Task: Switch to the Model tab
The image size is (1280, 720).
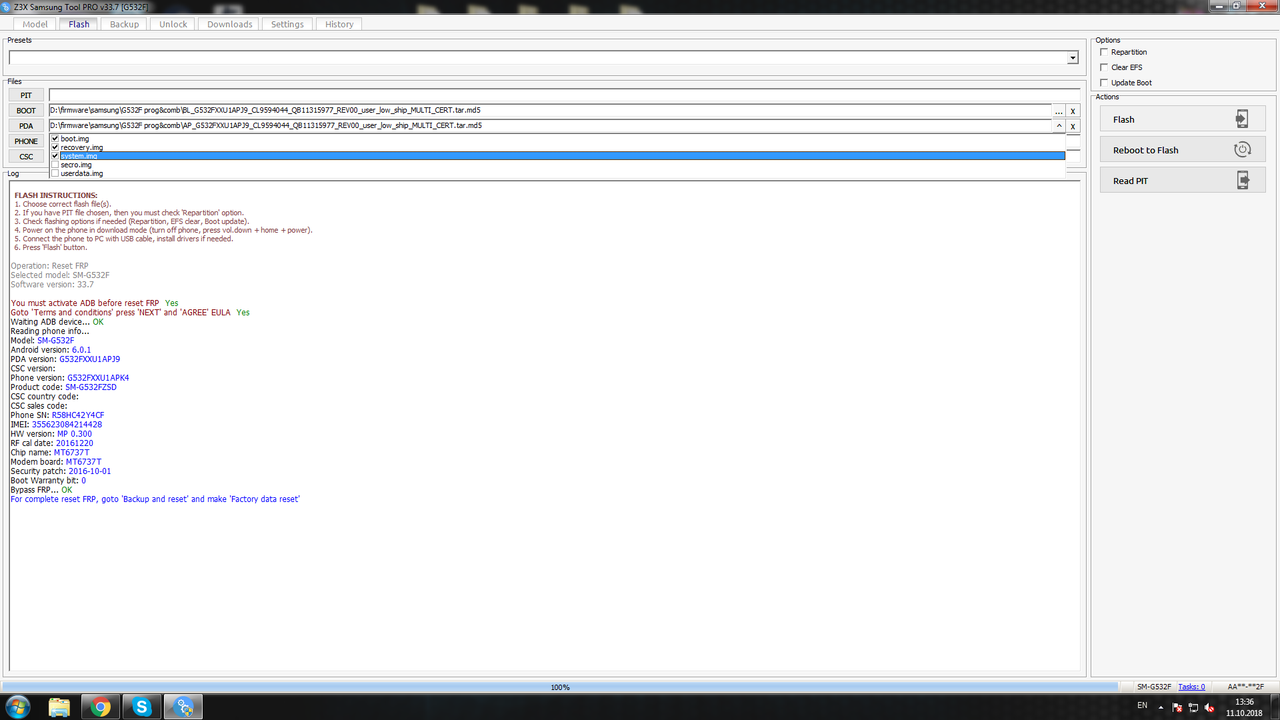Action: [x=34, y=24]
